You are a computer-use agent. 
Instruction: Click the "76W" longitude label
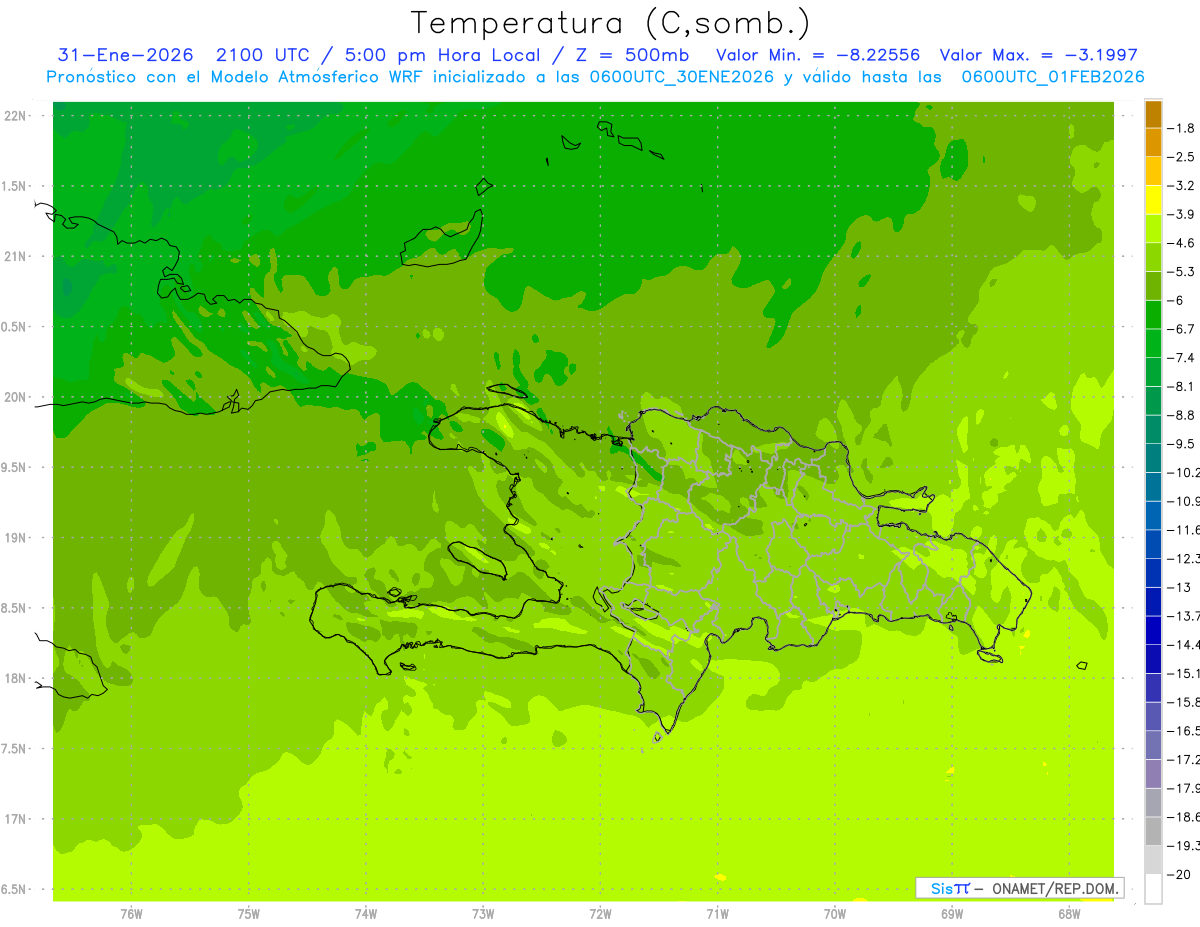pos(131,913)
